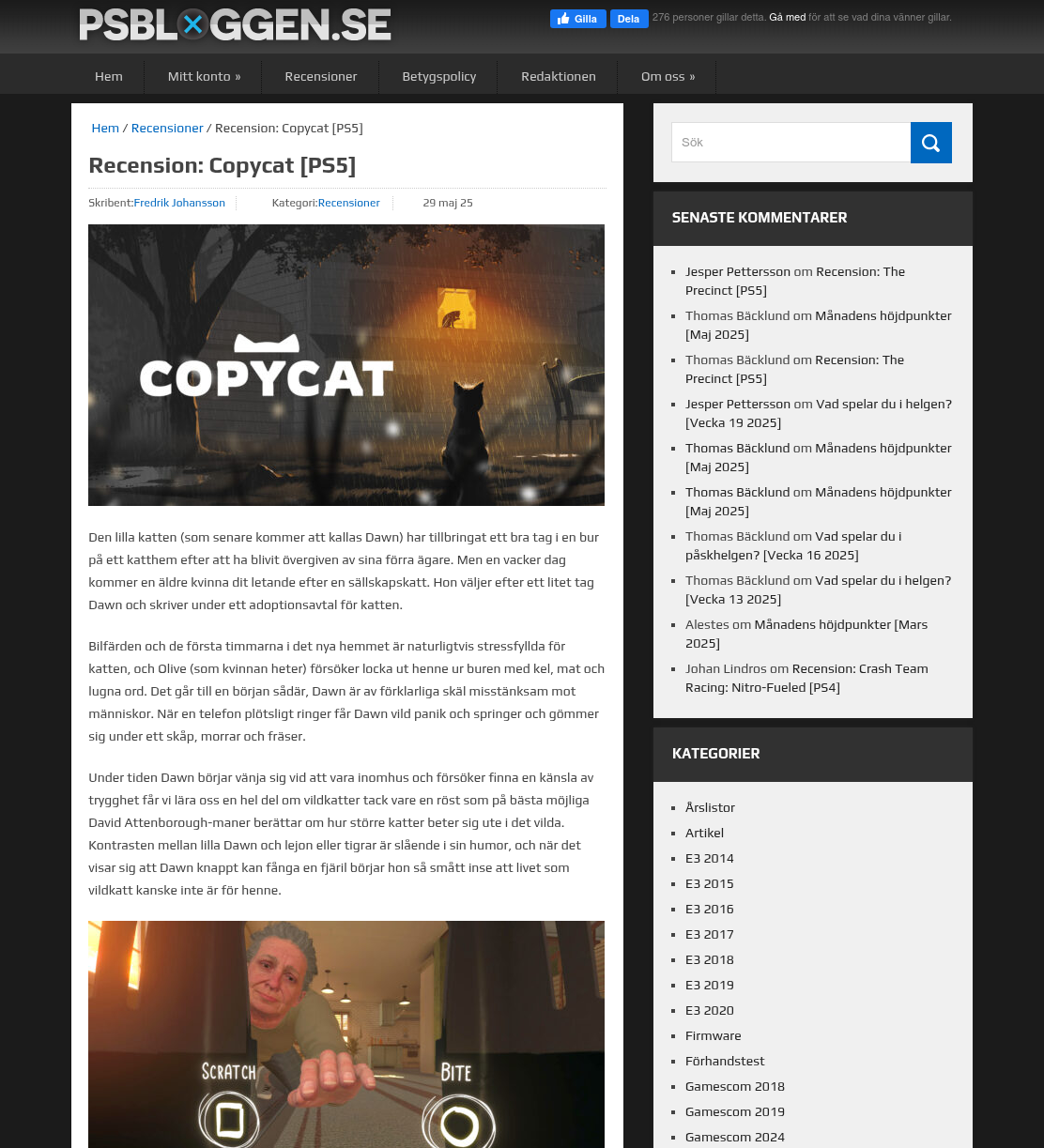Screen dimensions: 1044x1148
Task: Click the Scratch/Bite gameplay screenshot
Action: coord(346,1034)
